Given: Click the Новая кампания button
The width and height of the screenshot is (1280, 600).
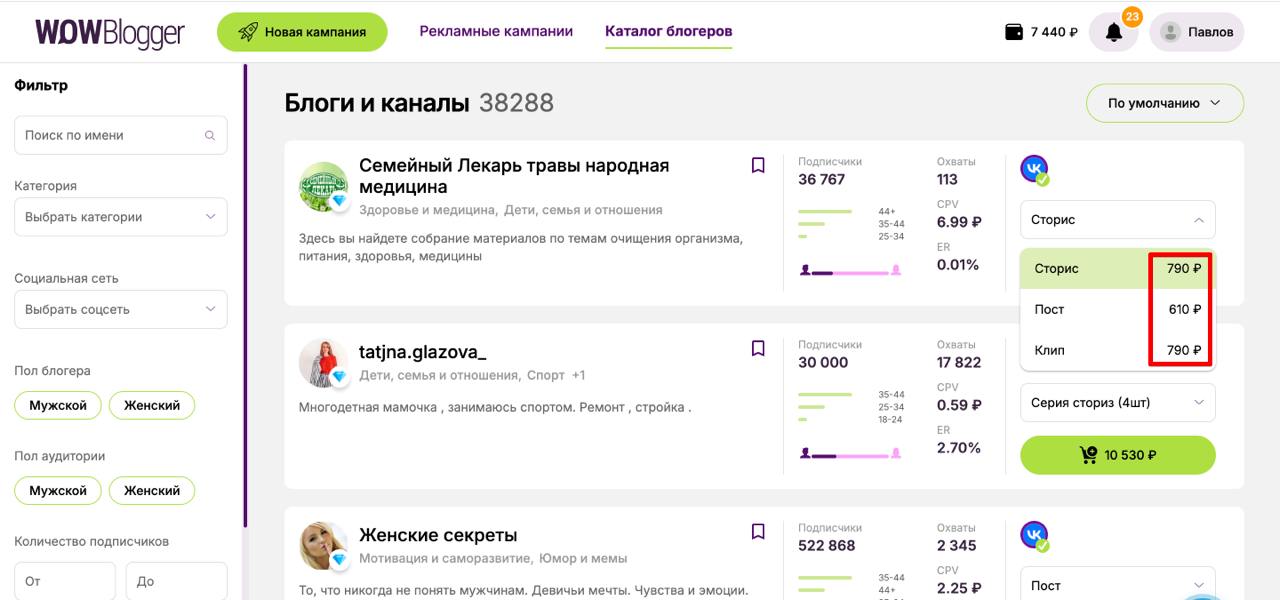Looking at the screenshot, I should pos(302,32).
